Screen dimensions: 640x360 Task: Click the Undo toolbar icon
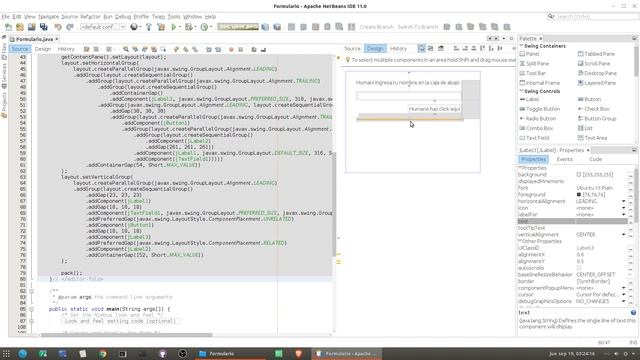58,27
